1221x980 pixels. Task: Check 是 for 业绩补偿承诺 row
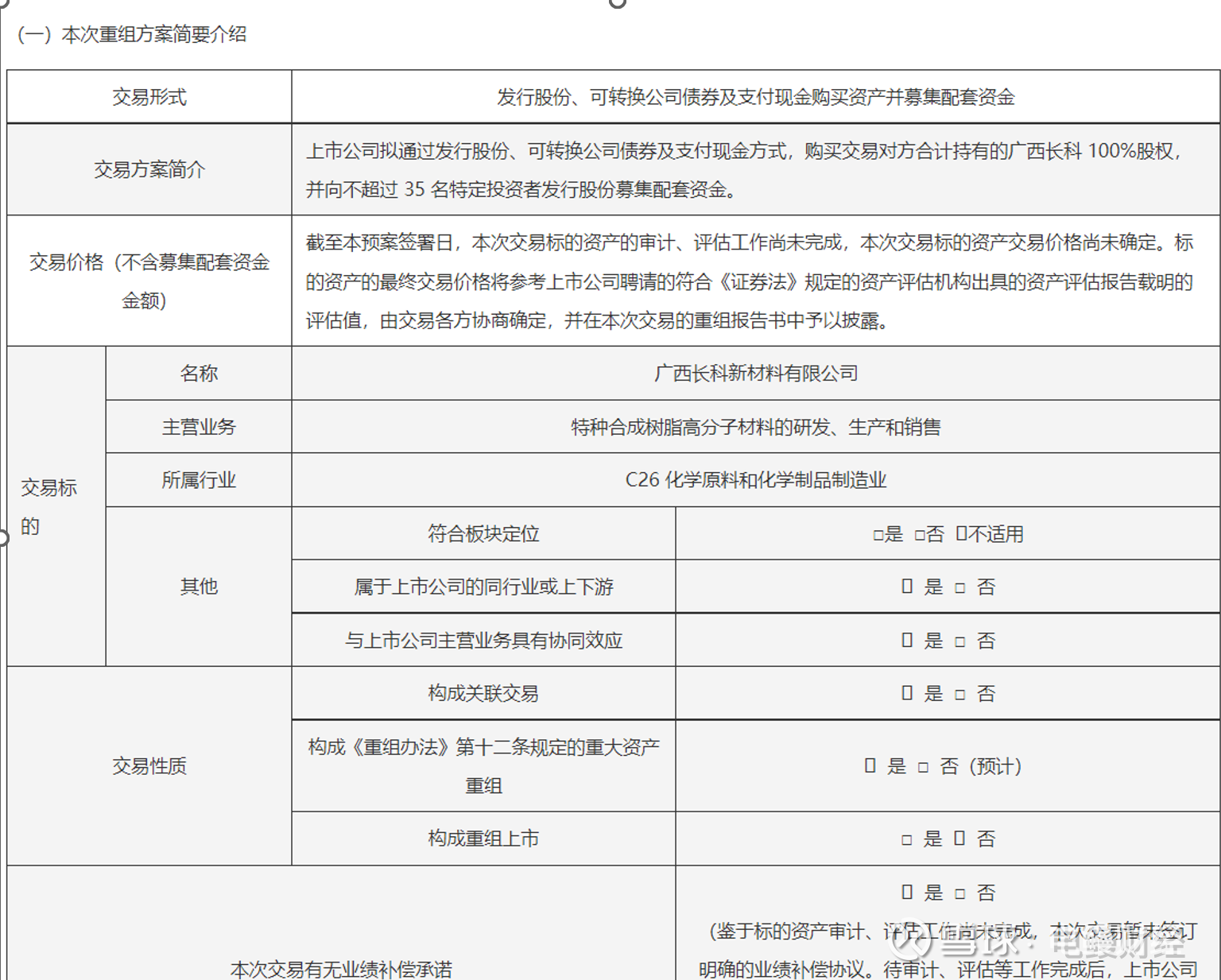[x=907, y=892]
